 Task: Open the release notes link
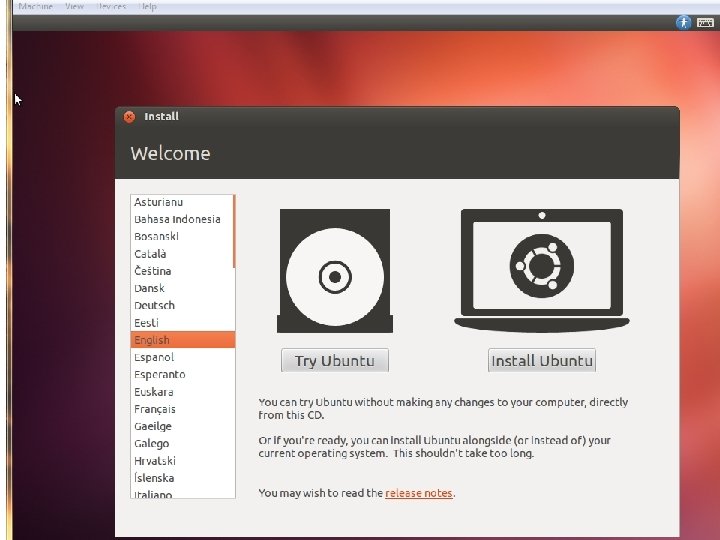[x=419, y=493]
